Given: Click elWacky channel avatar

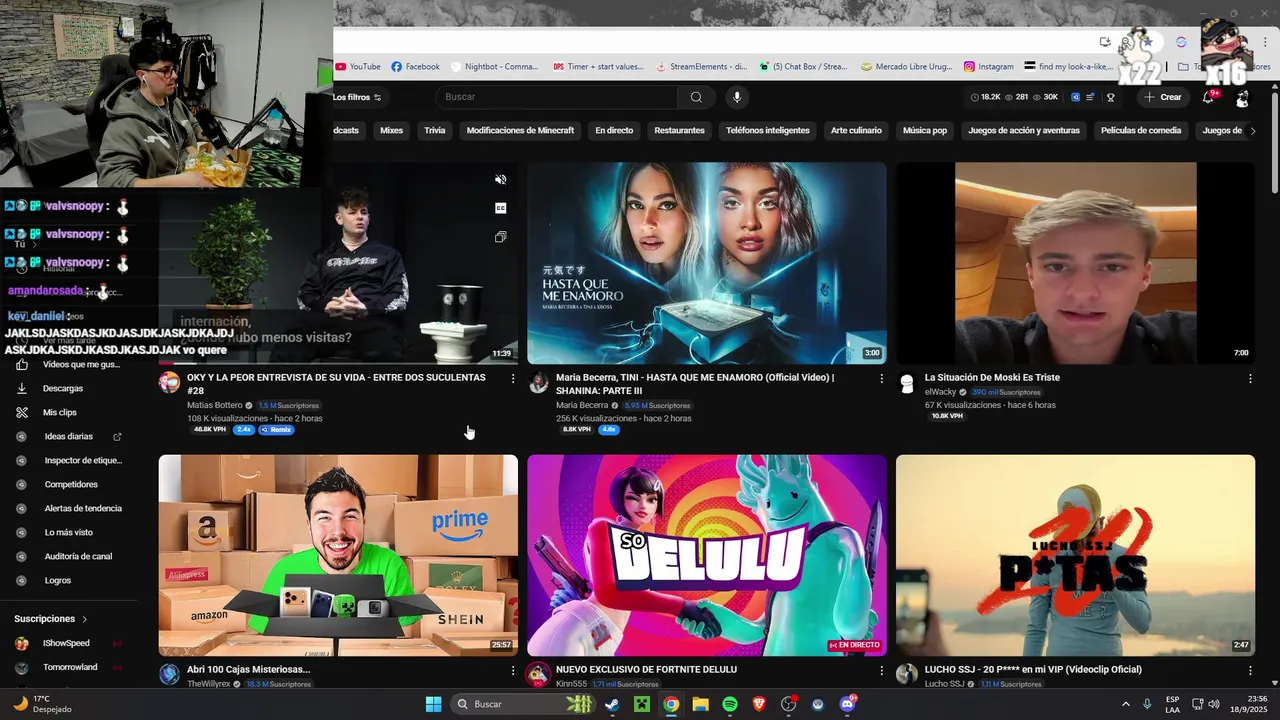Looking at the screenshot, I should (x=907, y=383).
